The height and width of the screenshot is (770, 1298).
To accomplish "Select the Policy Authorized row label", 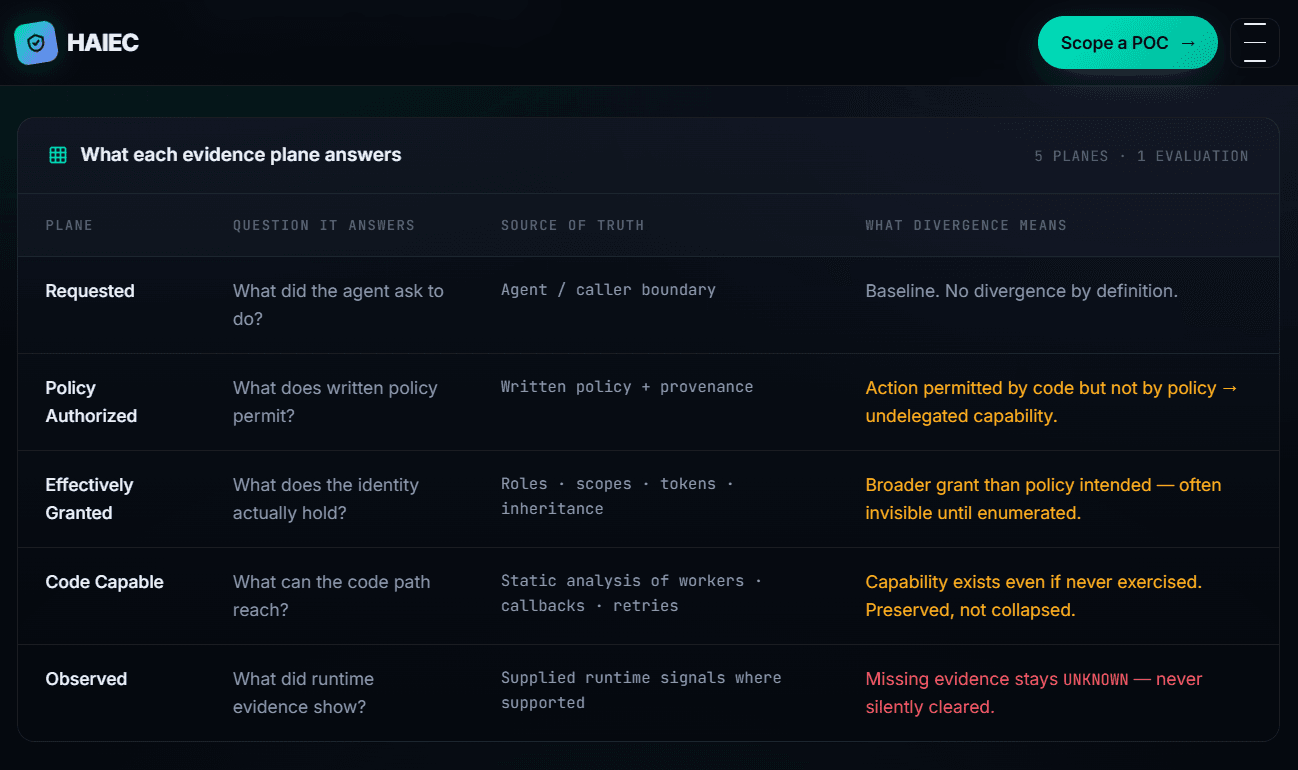I will [91, 402].
